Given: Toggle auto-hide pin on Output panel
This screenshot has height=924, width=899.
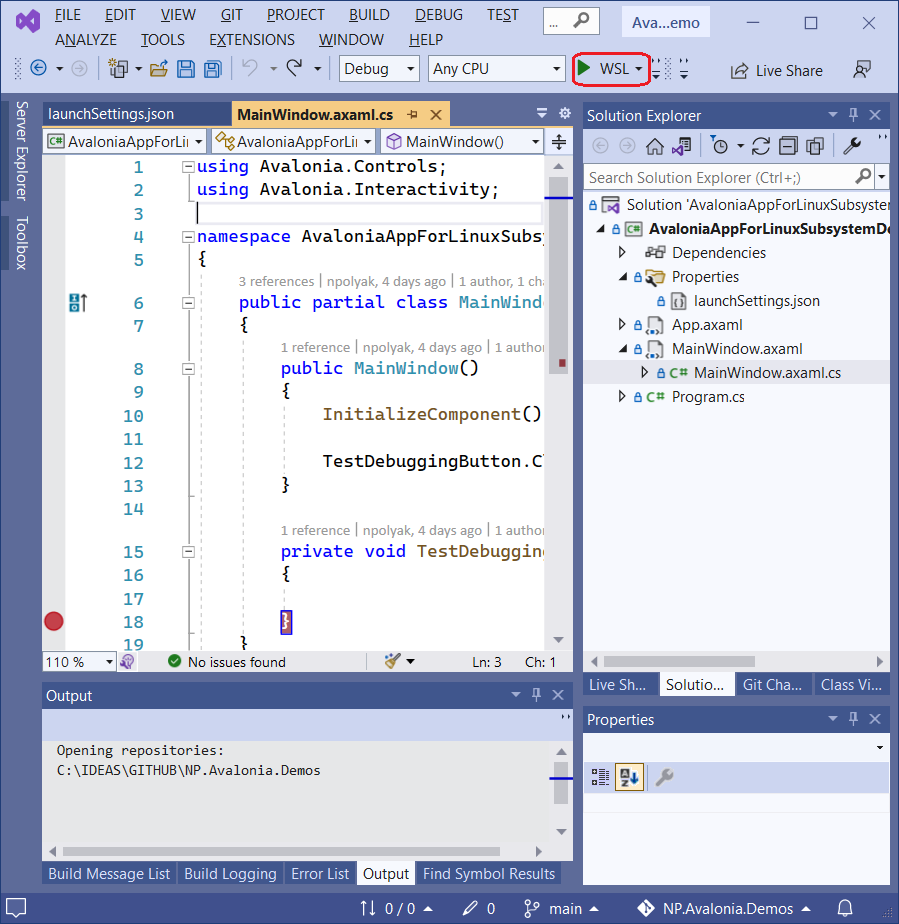Looking at the screenshot, I should pyautogui.click(x=536, y=695).
